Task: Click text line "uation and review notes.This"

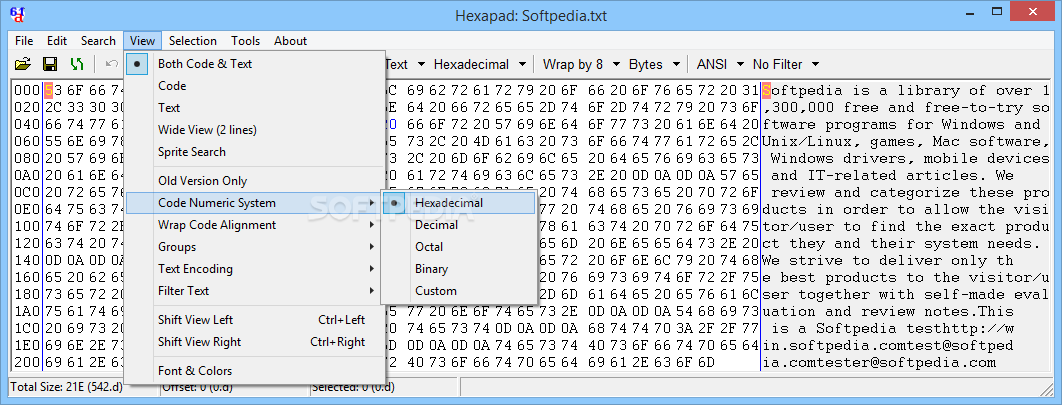Action: tap(887, 312)
